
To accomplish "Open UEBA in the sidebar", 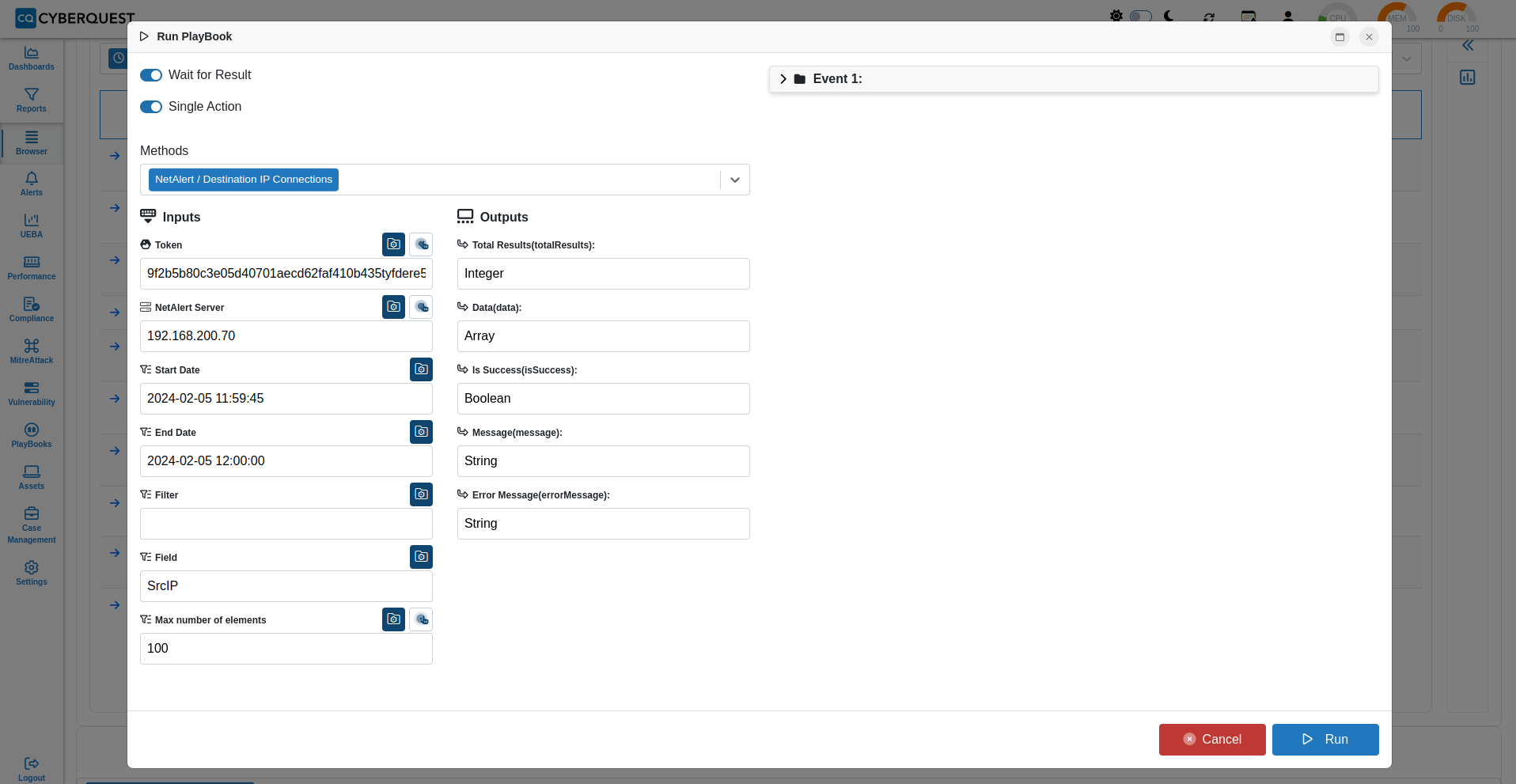I will click(x=32, y=226).
